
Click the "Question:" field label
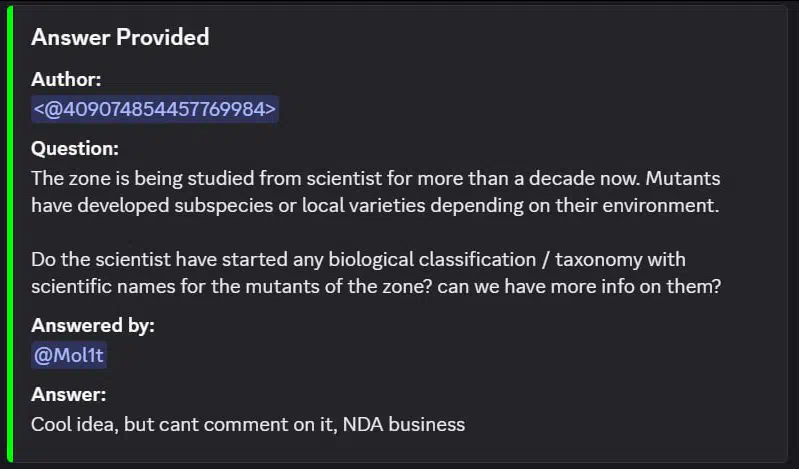coord(75,149)
